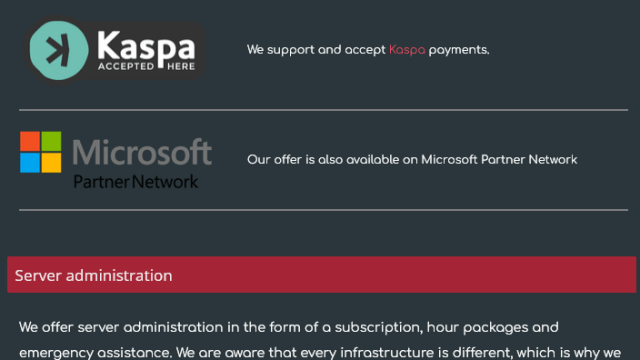The image size is (640, 360).
Task: Select the 'Our offer is also available' sentence
Action: tap(412, 160)
